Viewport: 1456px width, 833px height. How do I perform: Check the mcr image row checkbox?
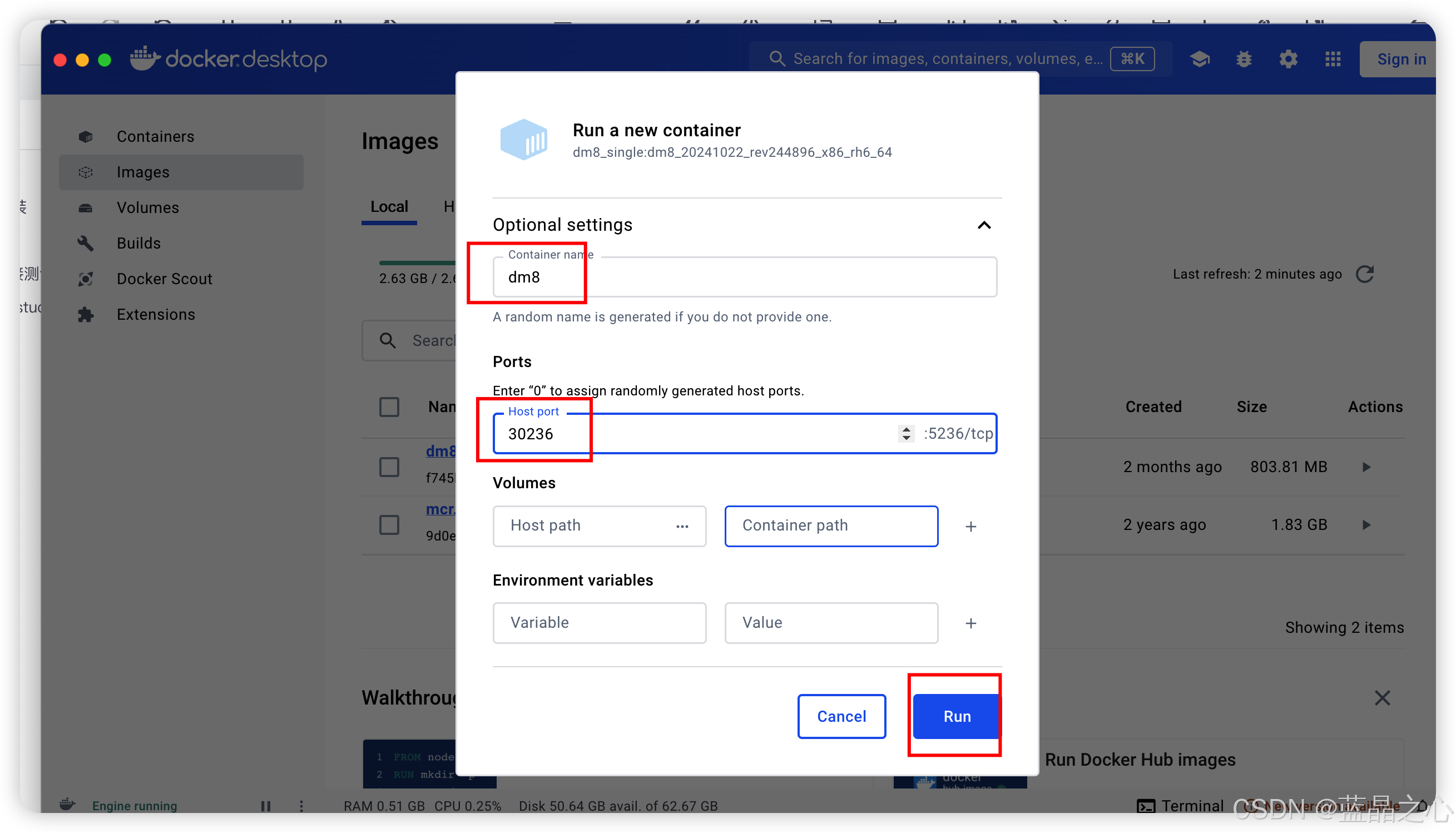click(x=389, y=524)
